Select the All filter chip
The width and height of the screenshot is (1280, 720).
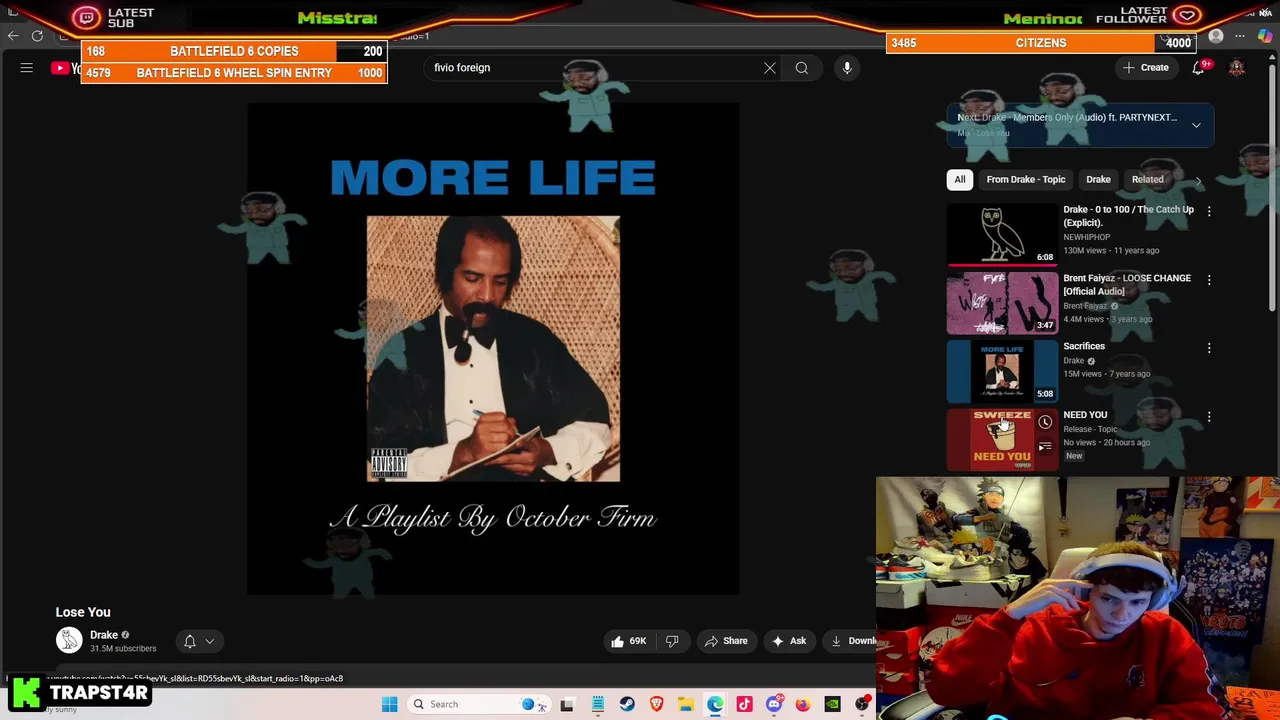(960, 180)
